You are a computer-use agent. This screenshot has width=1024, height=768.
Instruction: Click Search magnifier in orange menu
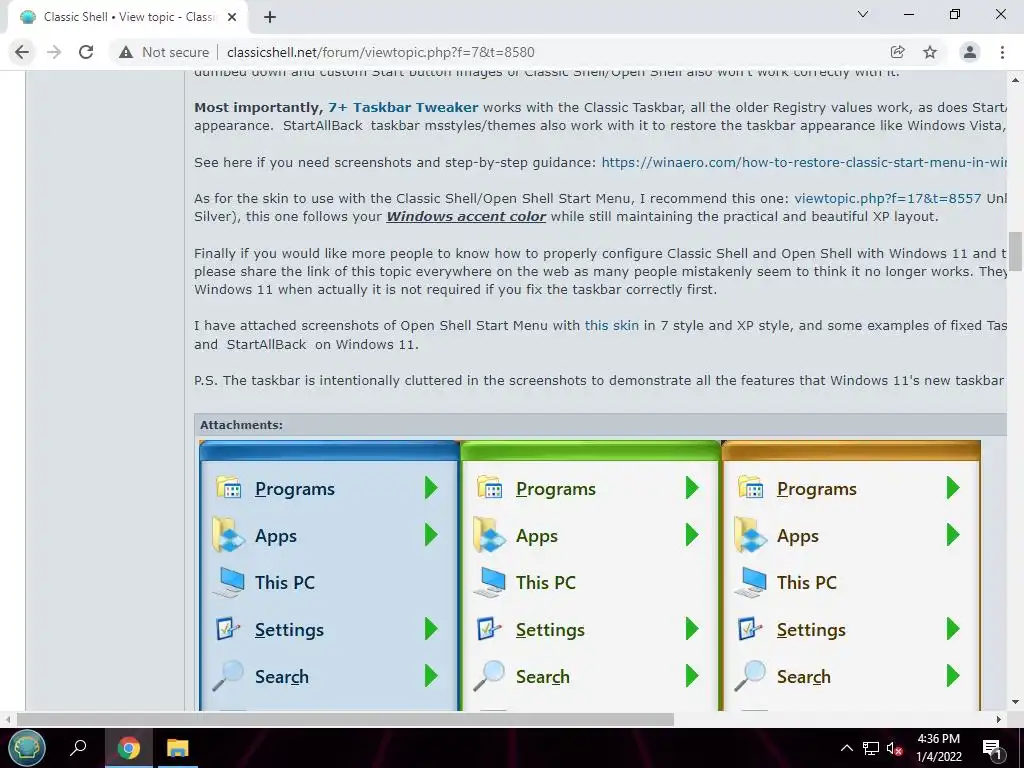(x=751, y=676)
